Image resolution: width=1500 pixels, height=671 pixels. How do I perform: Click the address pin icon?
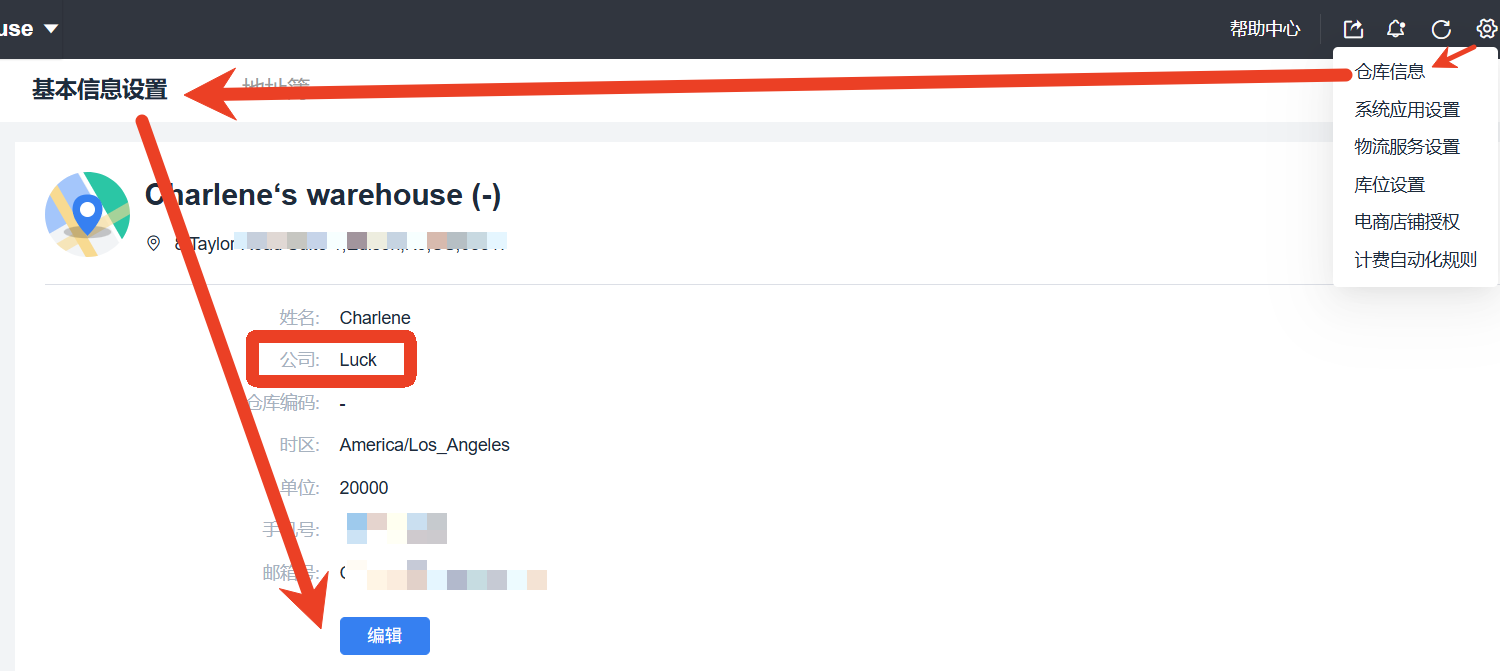click(153, 243)
